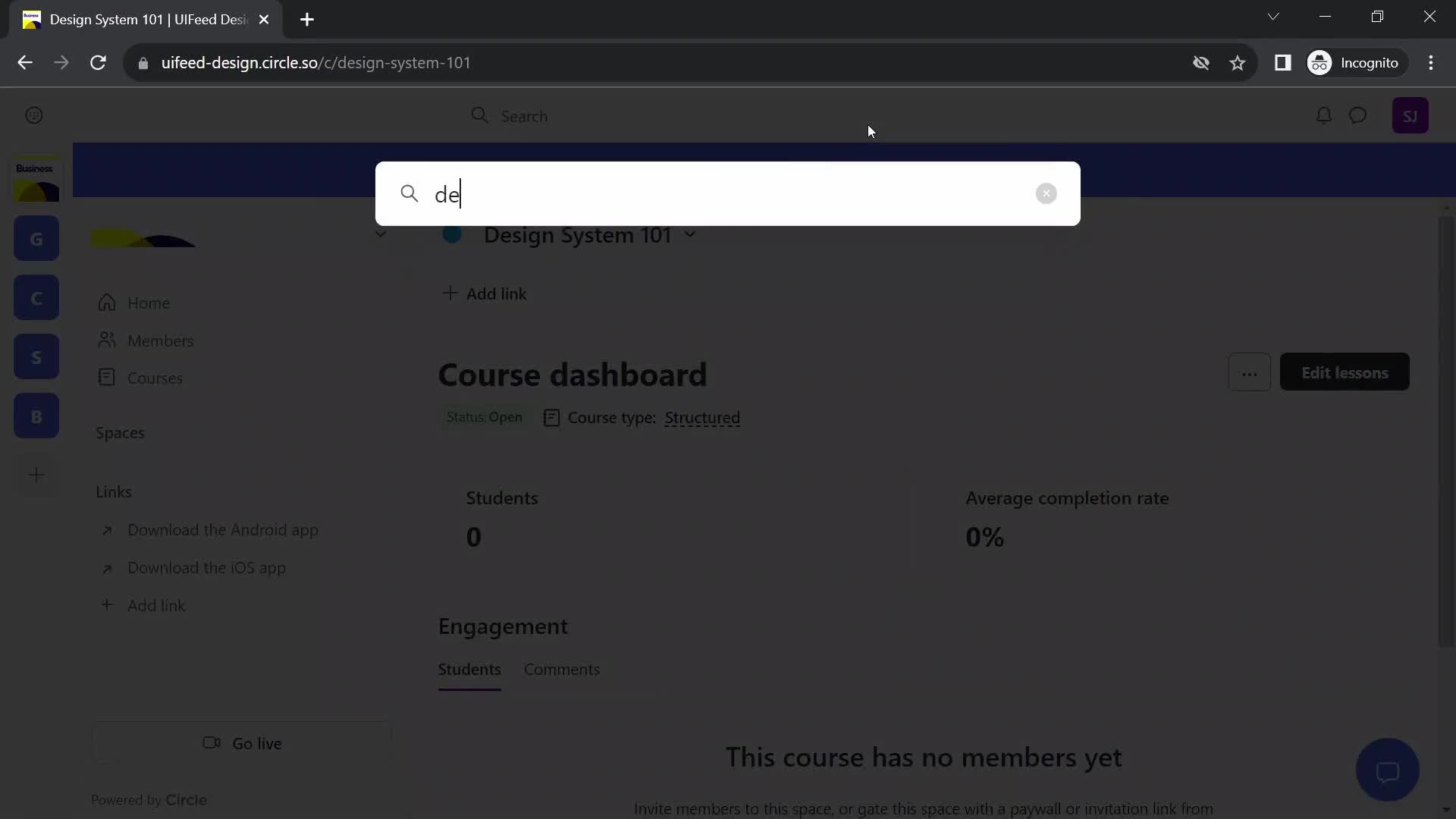Expand the community name dropdown chevron in sidebar
The height and width of the screenshot is (819, 1456).
pos(381,234)
